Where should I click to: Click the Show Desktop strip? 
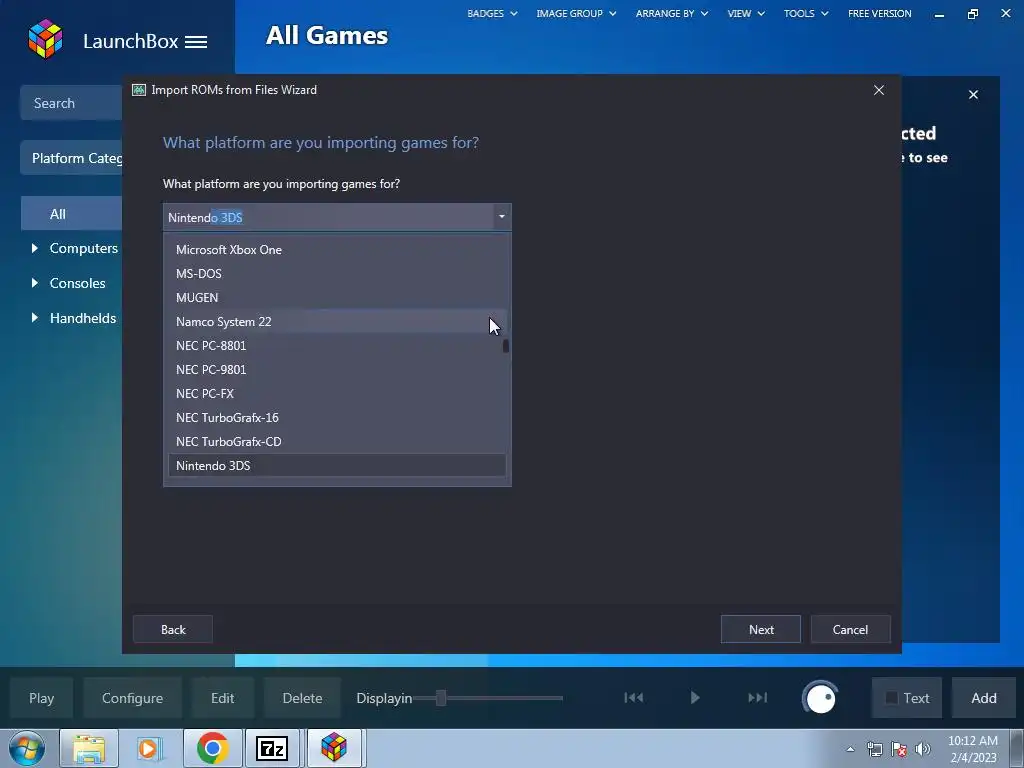click(x=1017, y=749)
